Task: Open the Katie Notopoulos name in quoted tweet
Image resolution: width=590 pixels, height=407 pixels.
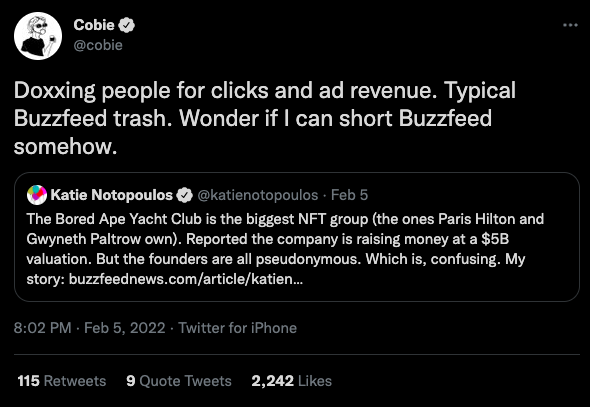Action: [x=111, y=195]
